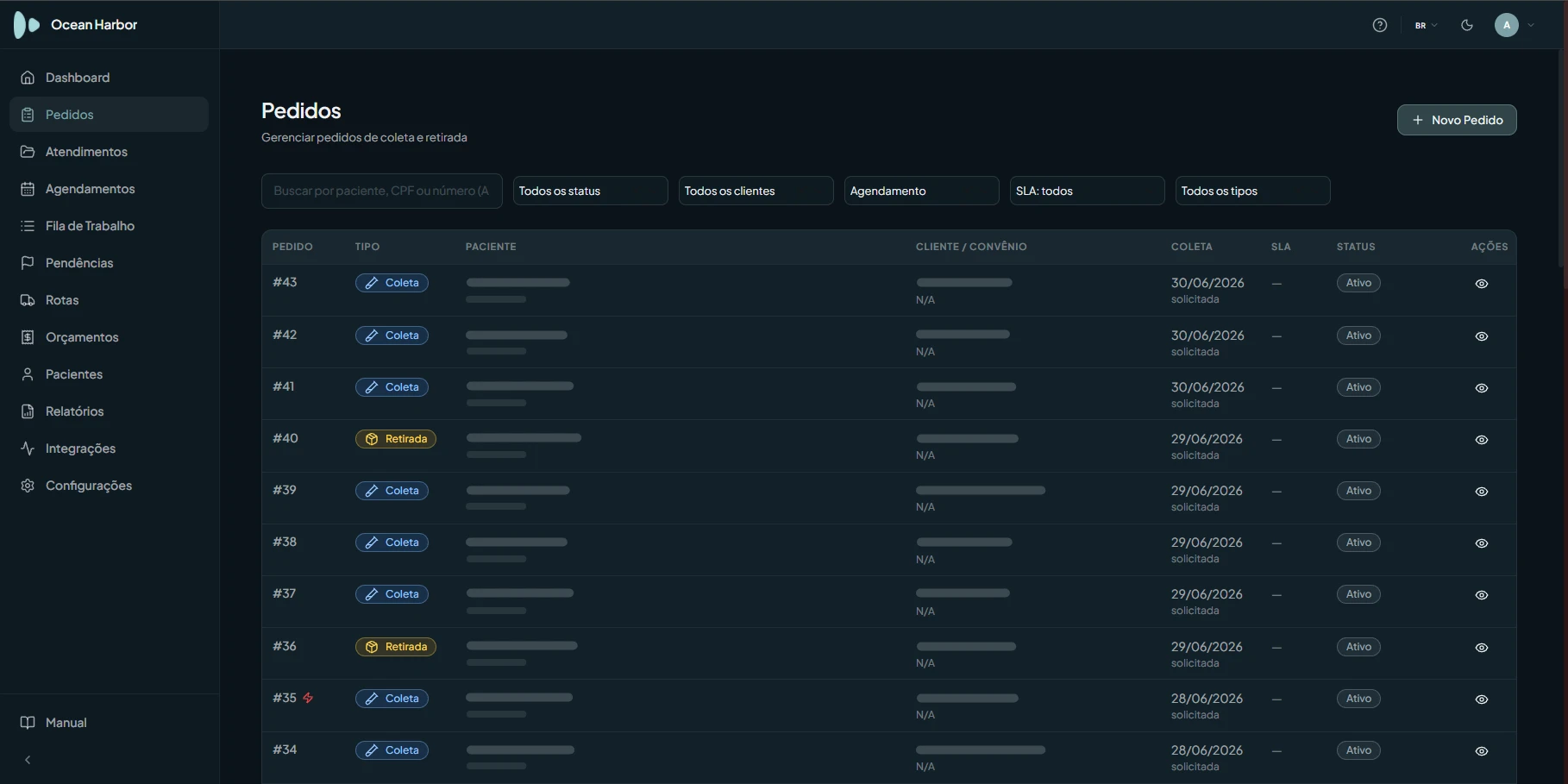
Task: Click order number #39
Action: point(285,490)
